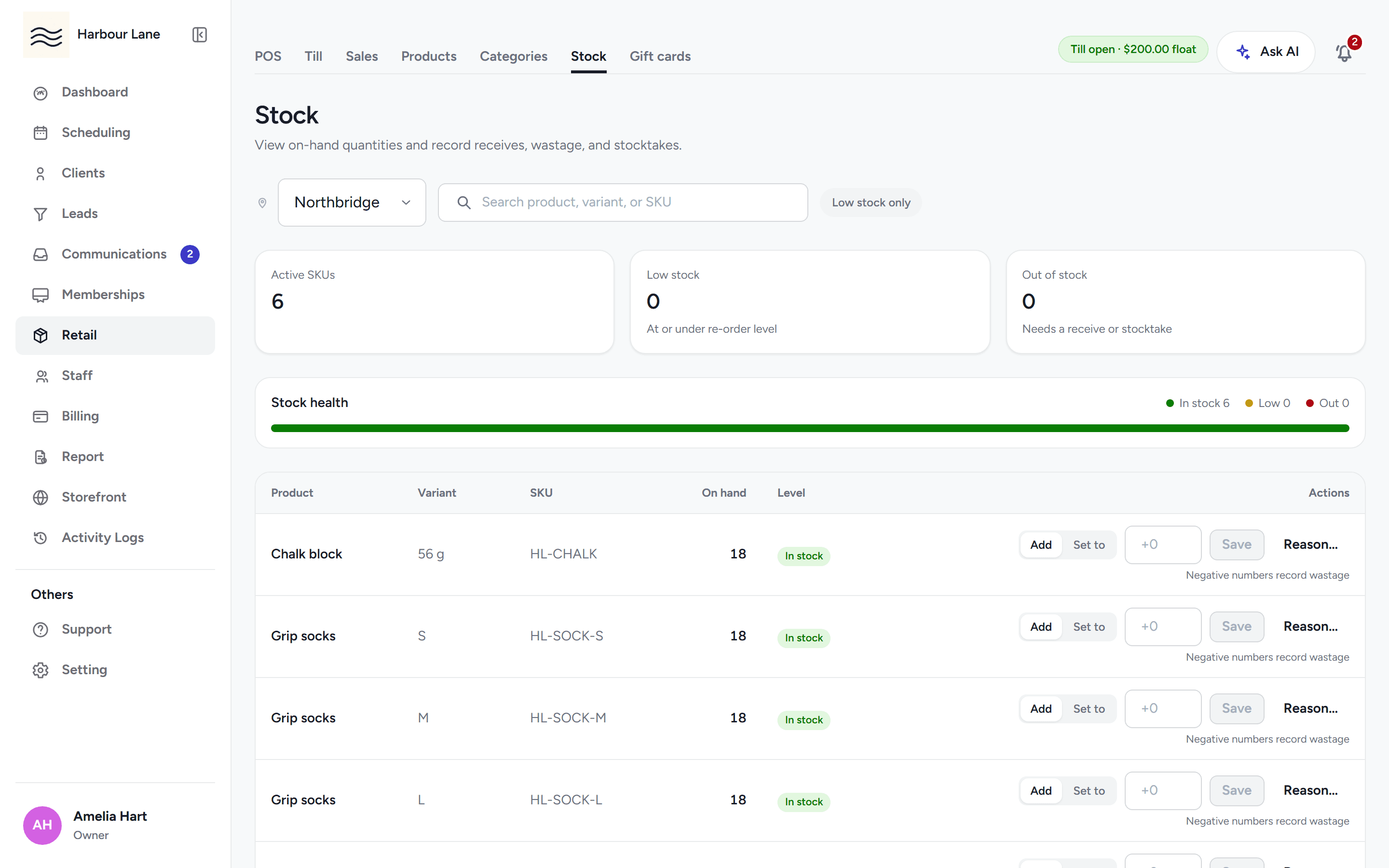Click the Communications inbox icon

(x=40, y=254)
